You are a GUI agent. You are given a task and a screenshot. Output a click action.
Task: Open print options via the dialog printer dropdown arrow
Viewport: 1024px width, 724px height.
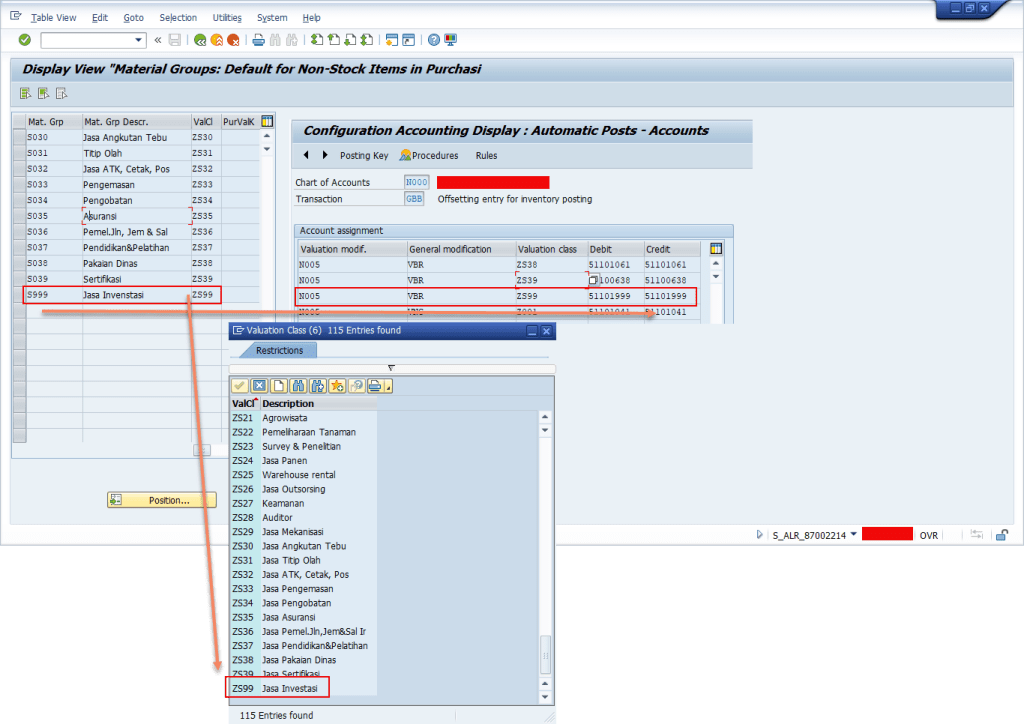click(x=386, y=387)
